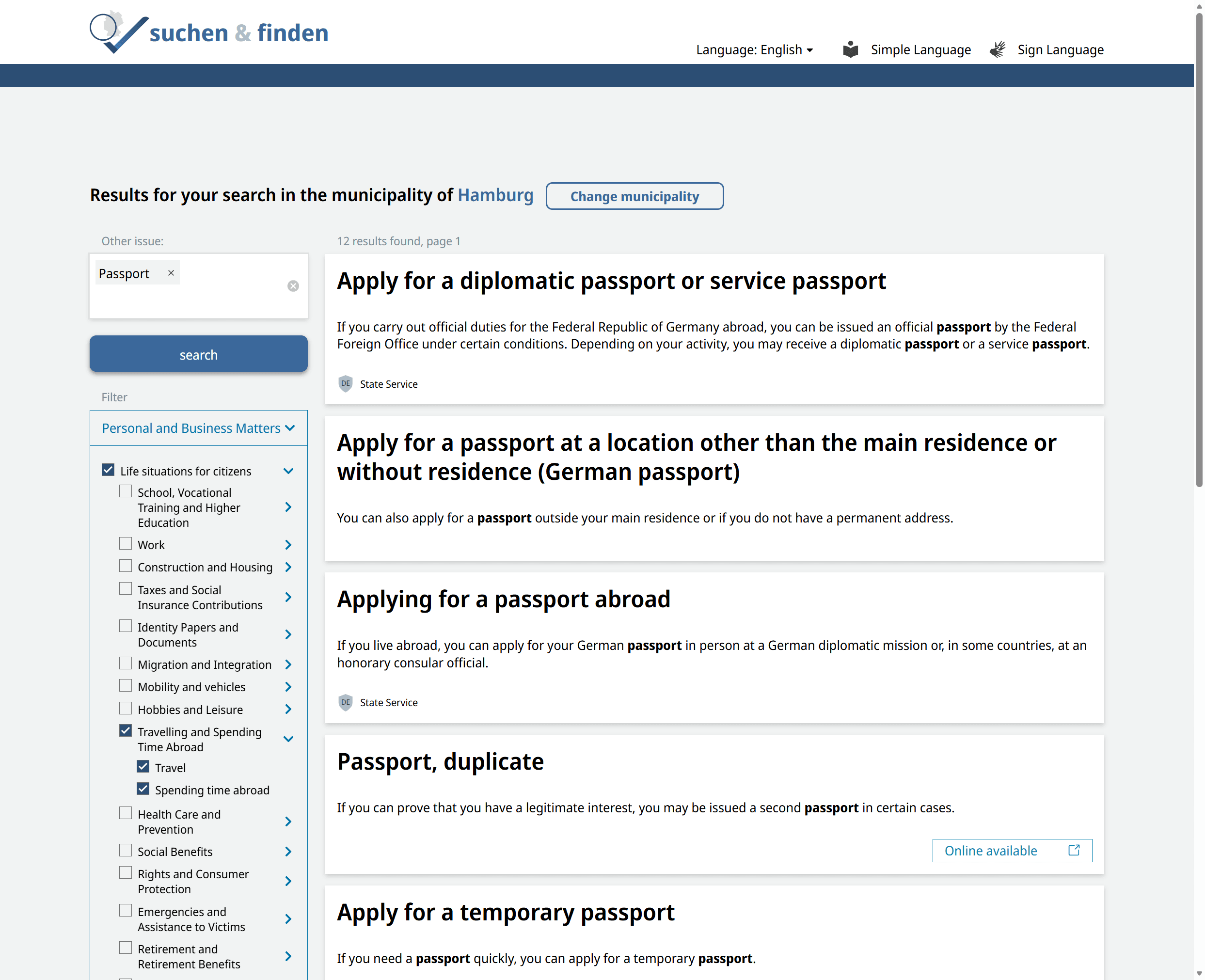Click the Change municipality button

pyautogui.click(x=634, y=196)
